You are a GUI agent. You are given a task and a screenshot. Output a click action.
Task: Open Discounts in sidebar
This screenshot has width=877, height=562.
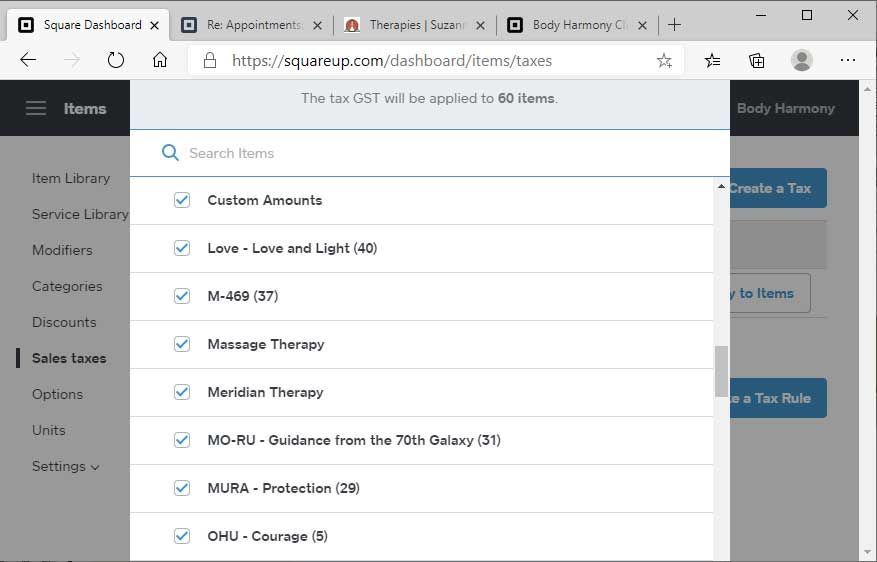64,322
